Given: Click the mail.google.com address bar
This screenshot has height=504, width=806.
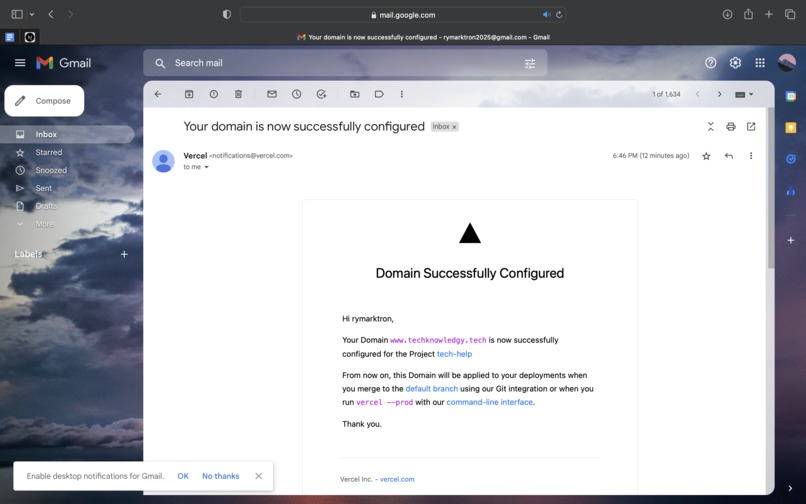Looking at the screenshot, I should 403,14.
